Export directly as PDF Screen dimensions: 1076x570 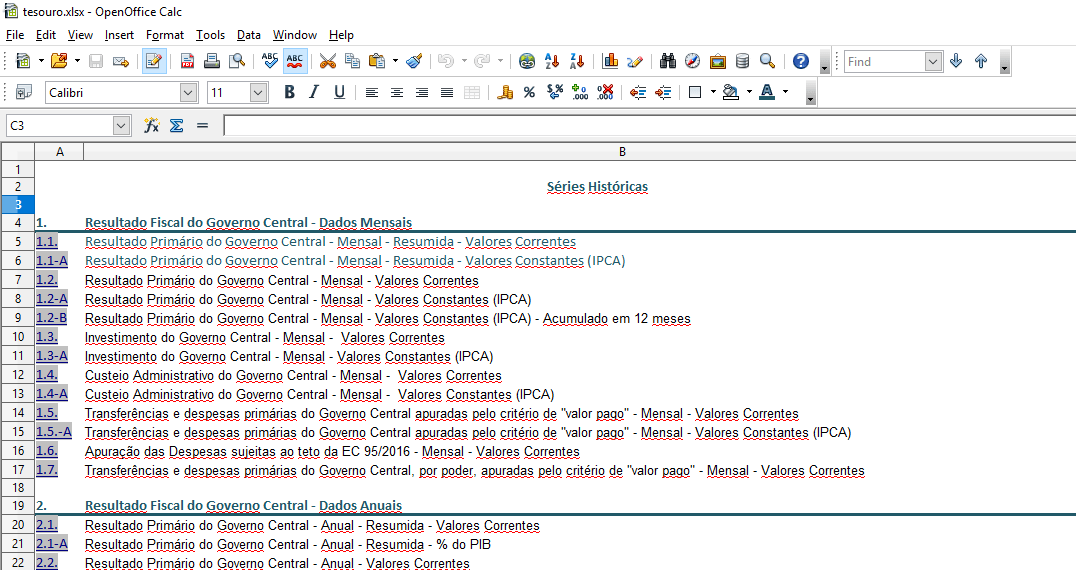(187, 61)
